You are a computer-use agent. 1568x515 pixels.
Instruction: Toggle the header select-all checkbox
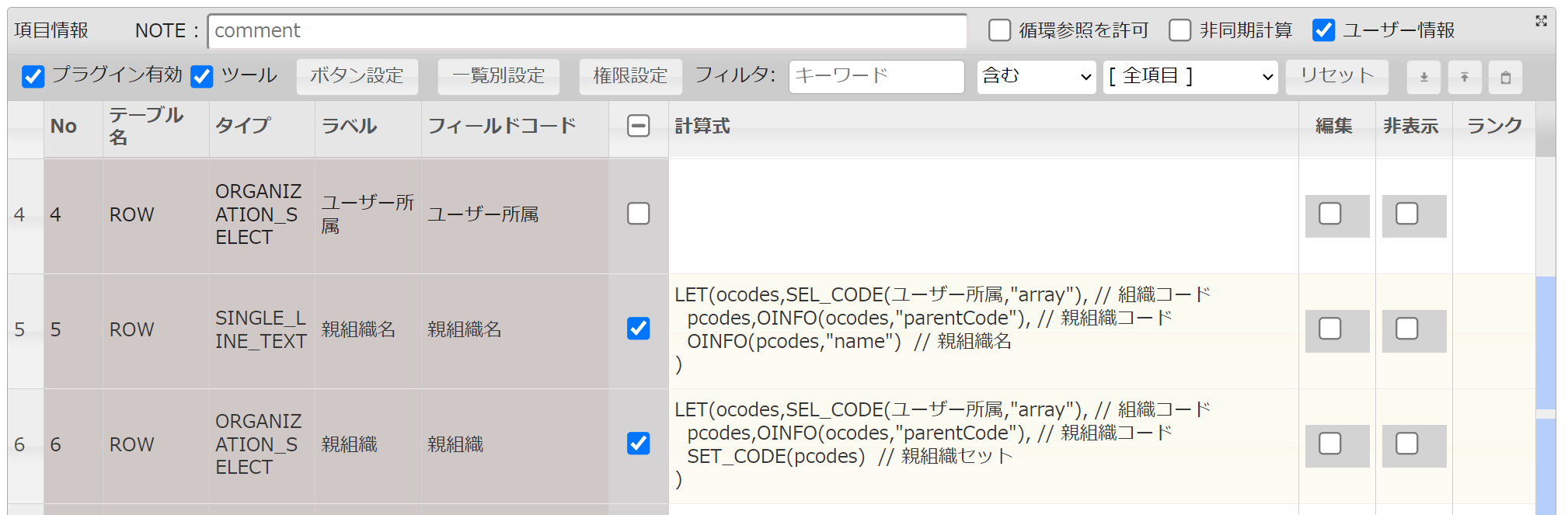639,126
